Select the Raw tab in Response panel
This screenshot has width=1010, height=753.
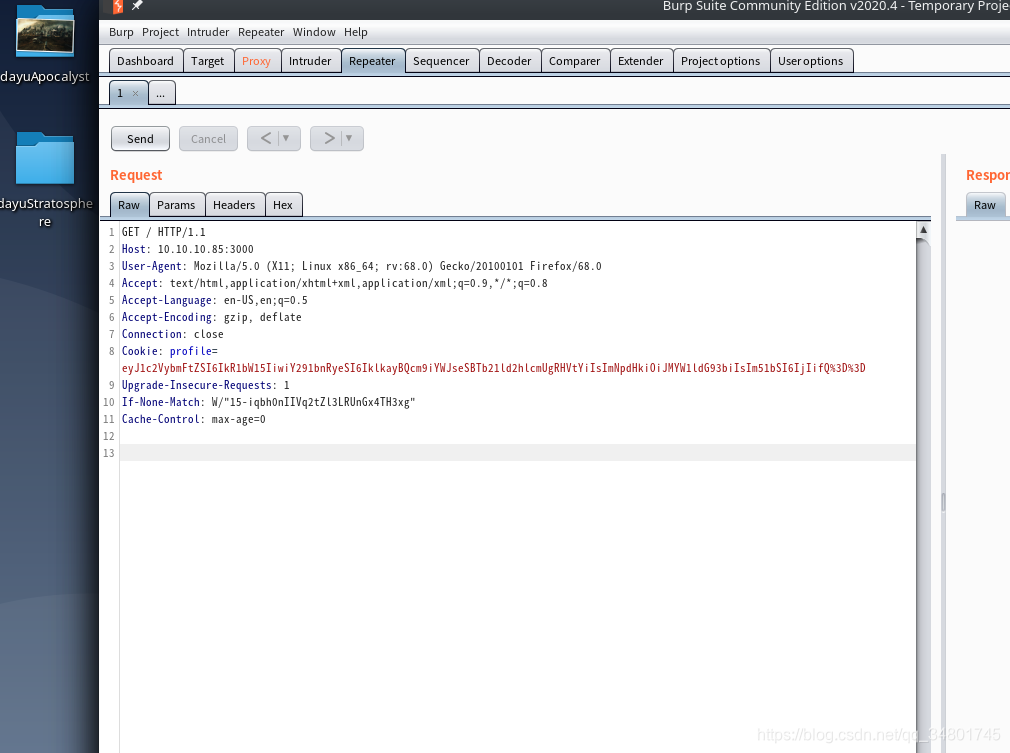click(984, 205)
